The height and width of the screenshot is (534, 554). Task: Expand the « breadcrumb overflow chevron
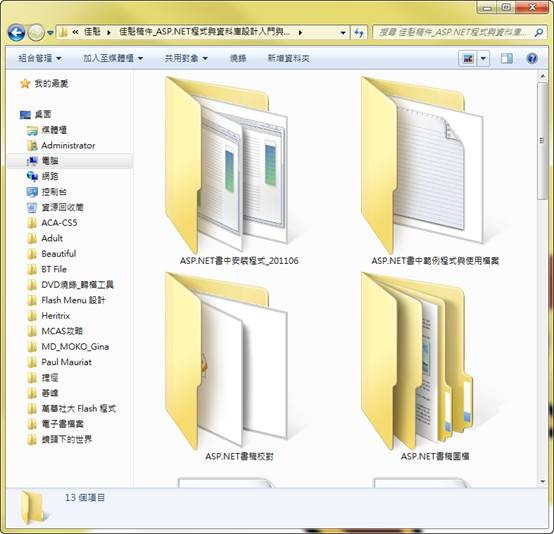pyautogui.click(x=75, y=33)
